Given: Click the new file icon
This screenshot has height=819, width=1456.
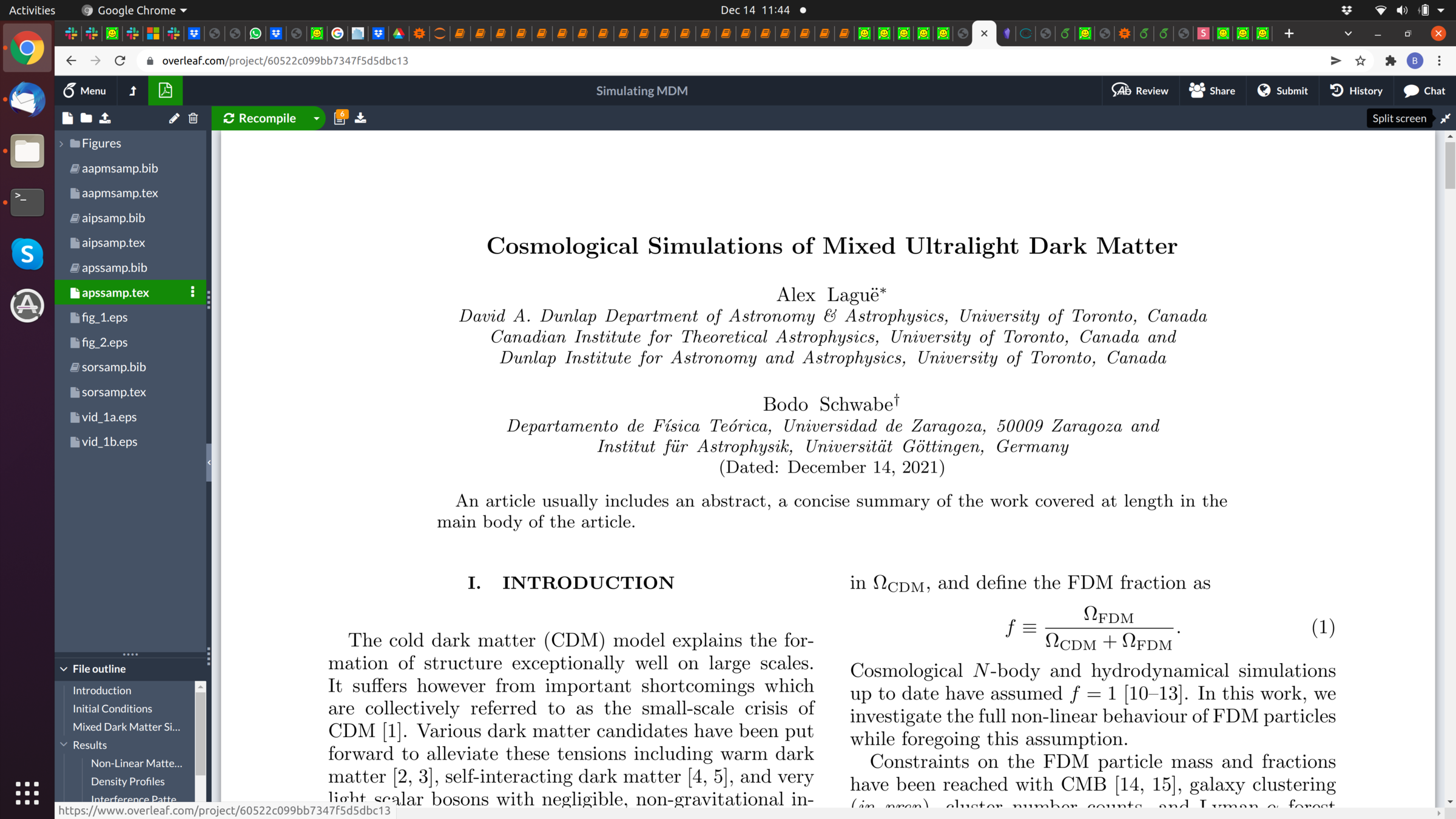Looking at the screenshot, I should (x=67, y=118).
